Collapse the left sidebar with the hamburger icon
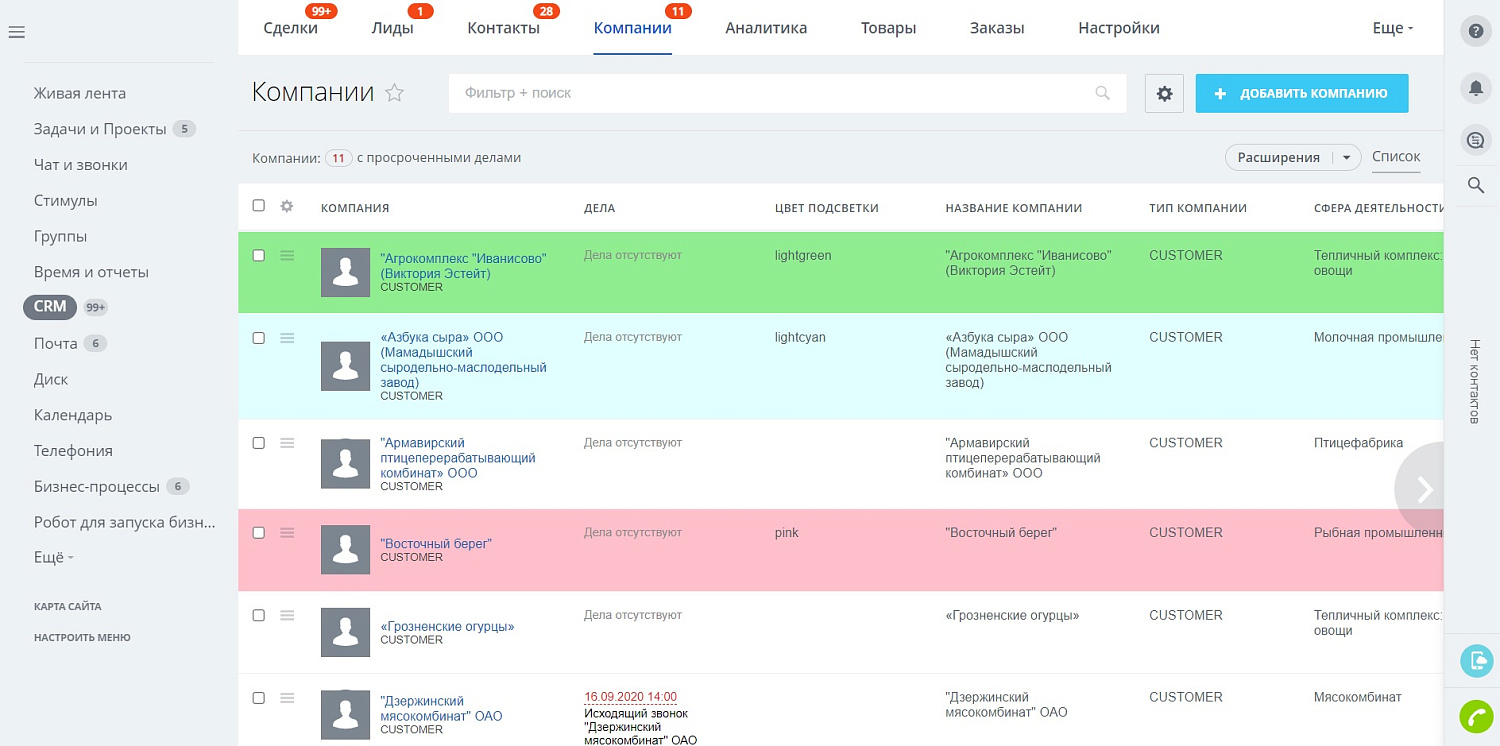The image size is (1500, 746). pos(16,31)
